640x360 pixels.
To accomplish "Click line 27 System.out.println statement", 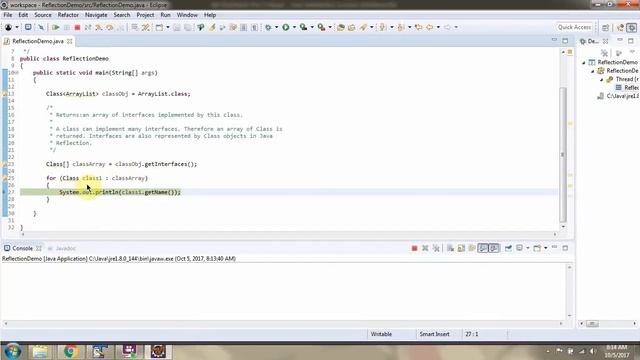I will [120, 192].
